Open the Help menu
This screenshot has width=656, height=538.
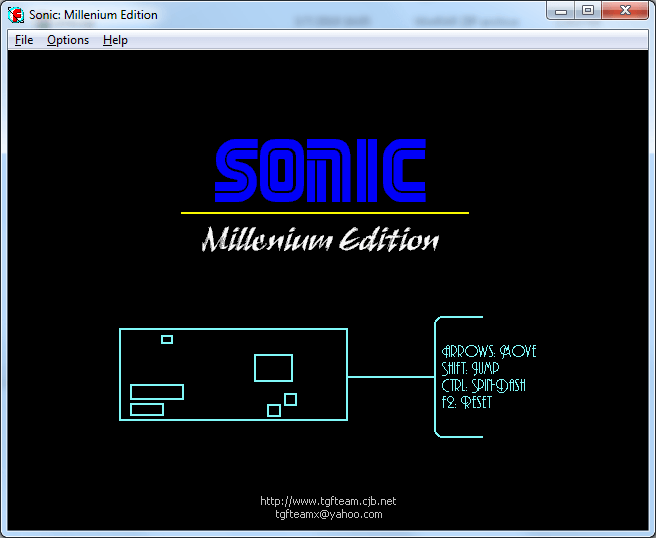115,40
